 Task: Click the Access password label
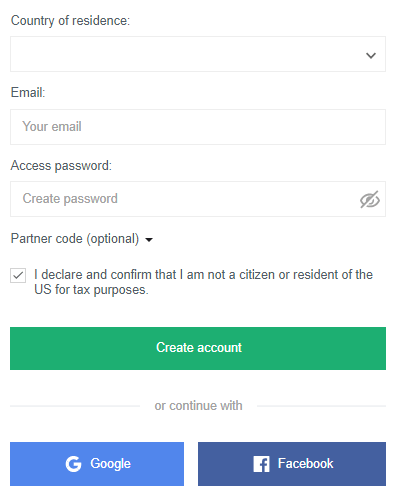[x=61, y=166]
